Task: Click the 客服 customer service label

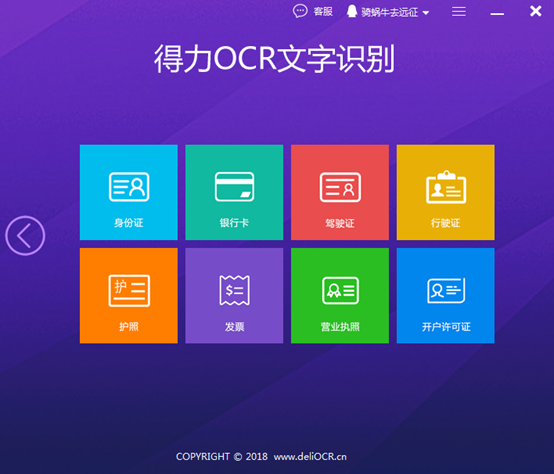Action: pos(323,12)
